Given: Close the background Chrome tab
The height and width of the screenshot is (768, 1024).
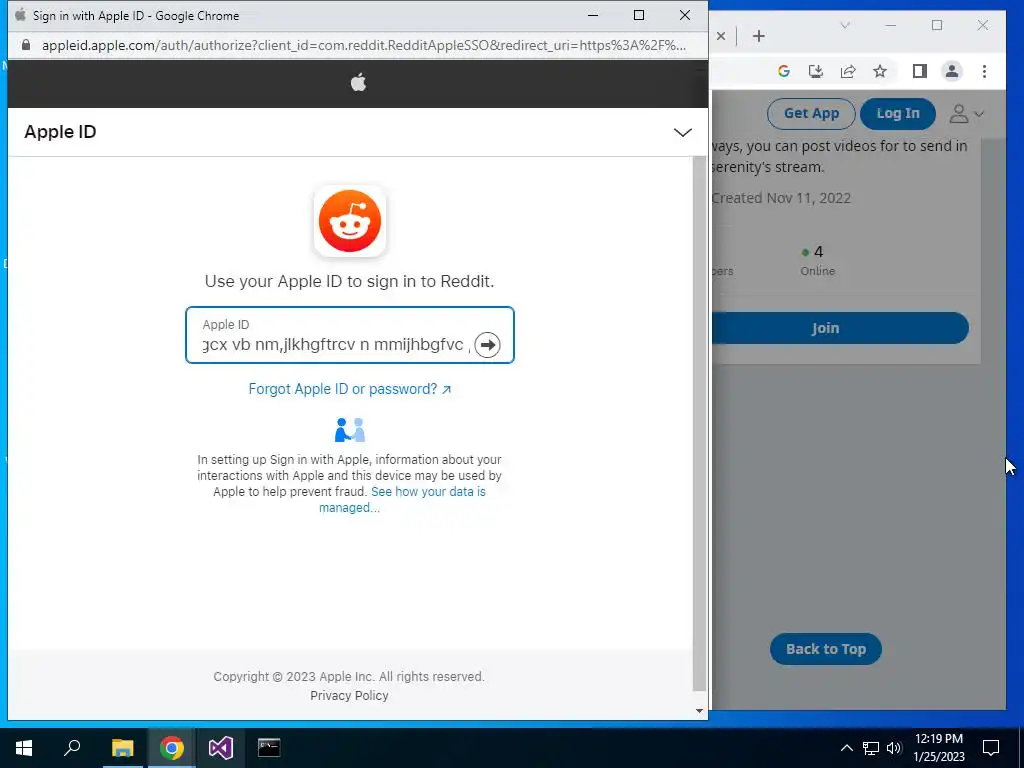Looking at the screenshot, I should click(x=721, y=36).
